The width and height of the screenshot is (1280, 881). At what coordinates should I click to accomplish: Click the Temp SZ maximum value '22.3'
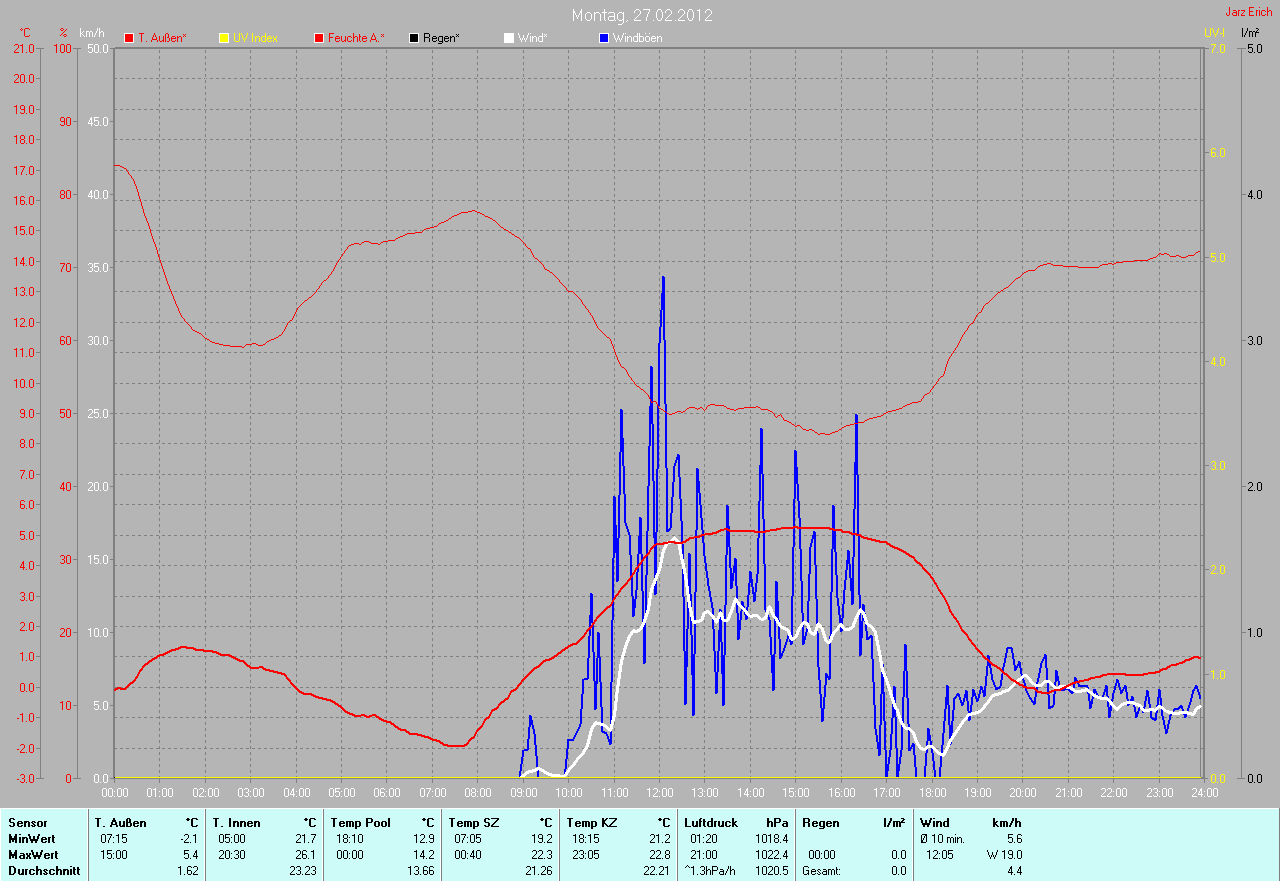[541, 855]
